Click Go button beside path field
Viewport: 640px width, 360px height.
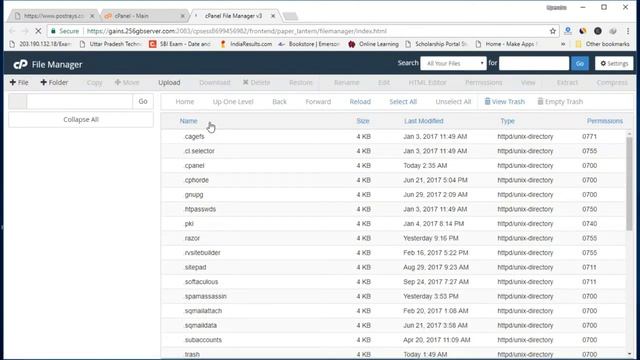(x=143, y=101)
